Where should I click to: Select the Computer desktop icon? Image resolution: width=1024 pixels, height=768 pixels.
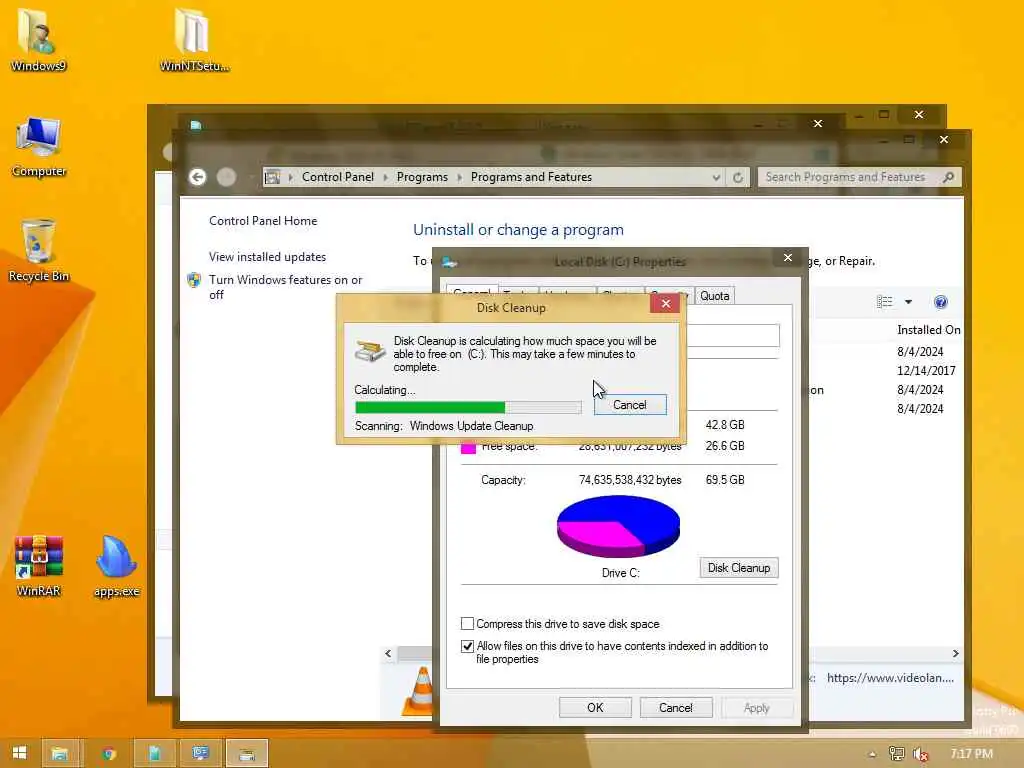tap(39, 146)
